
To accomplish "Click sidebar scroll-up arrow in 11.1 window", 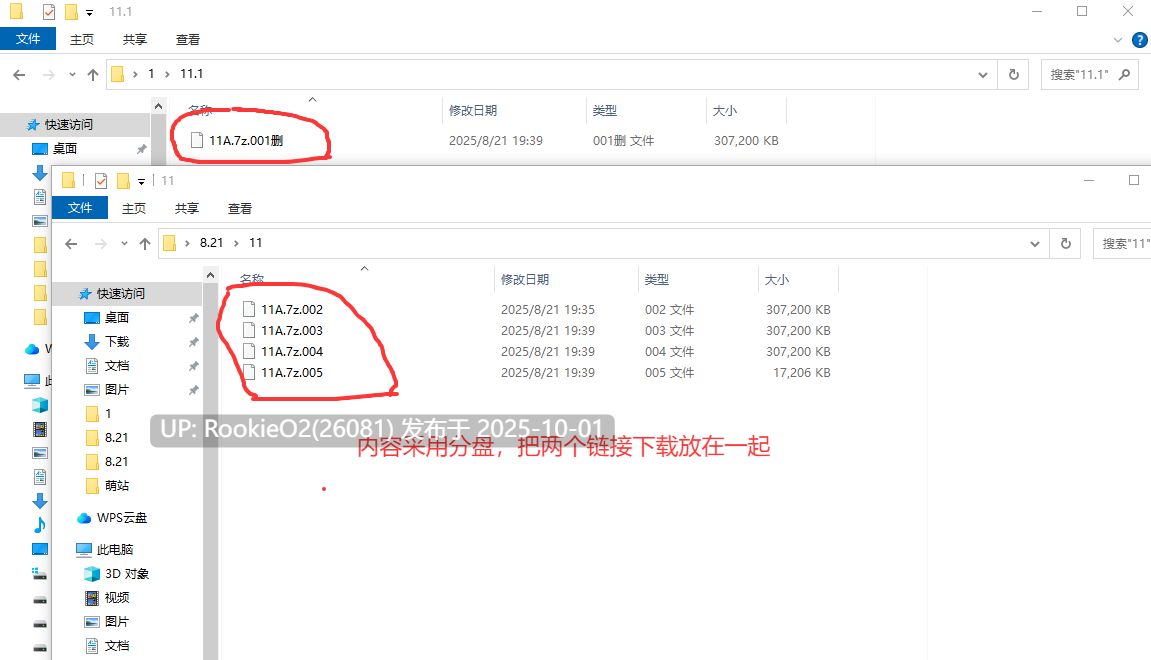I will (159, 106).
